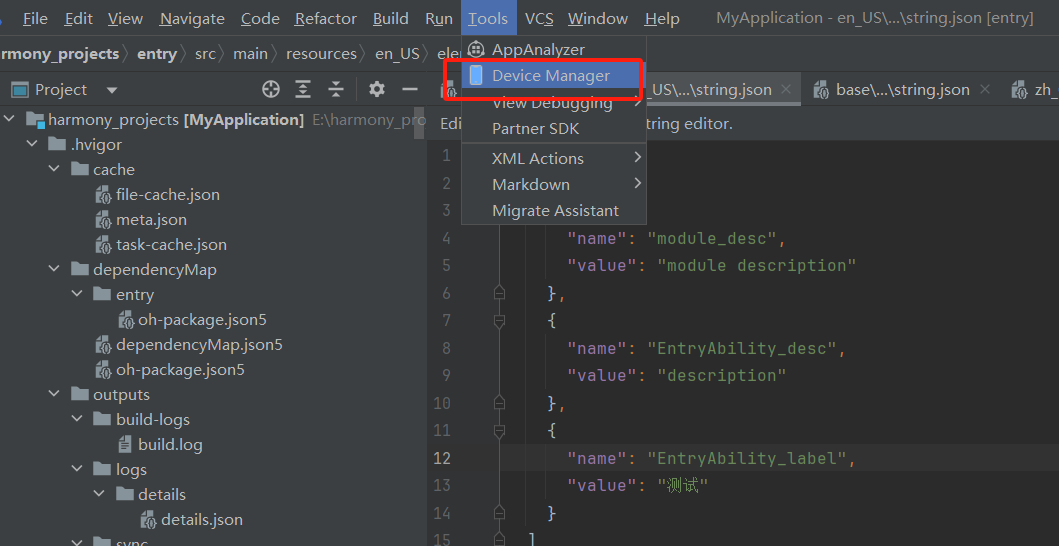
Task: Open the Window menu
Action: [598, 18]
